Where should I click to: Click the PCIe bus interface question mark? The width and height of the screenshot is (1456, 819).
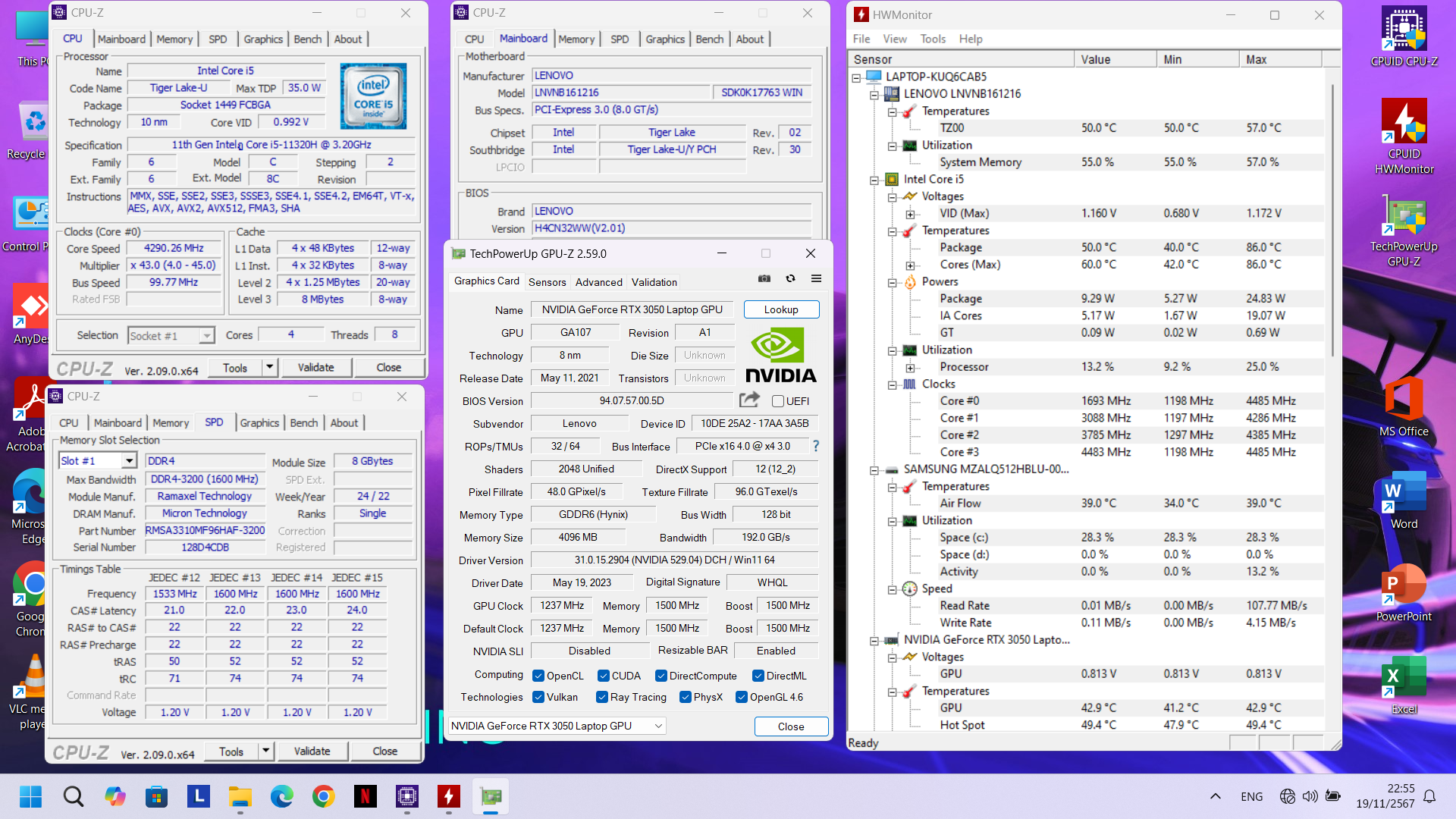click(816, 446)
